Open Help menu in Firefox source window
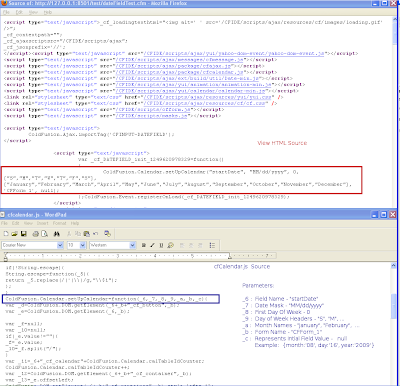The image size is (400, 386). (x=48, y=12)
